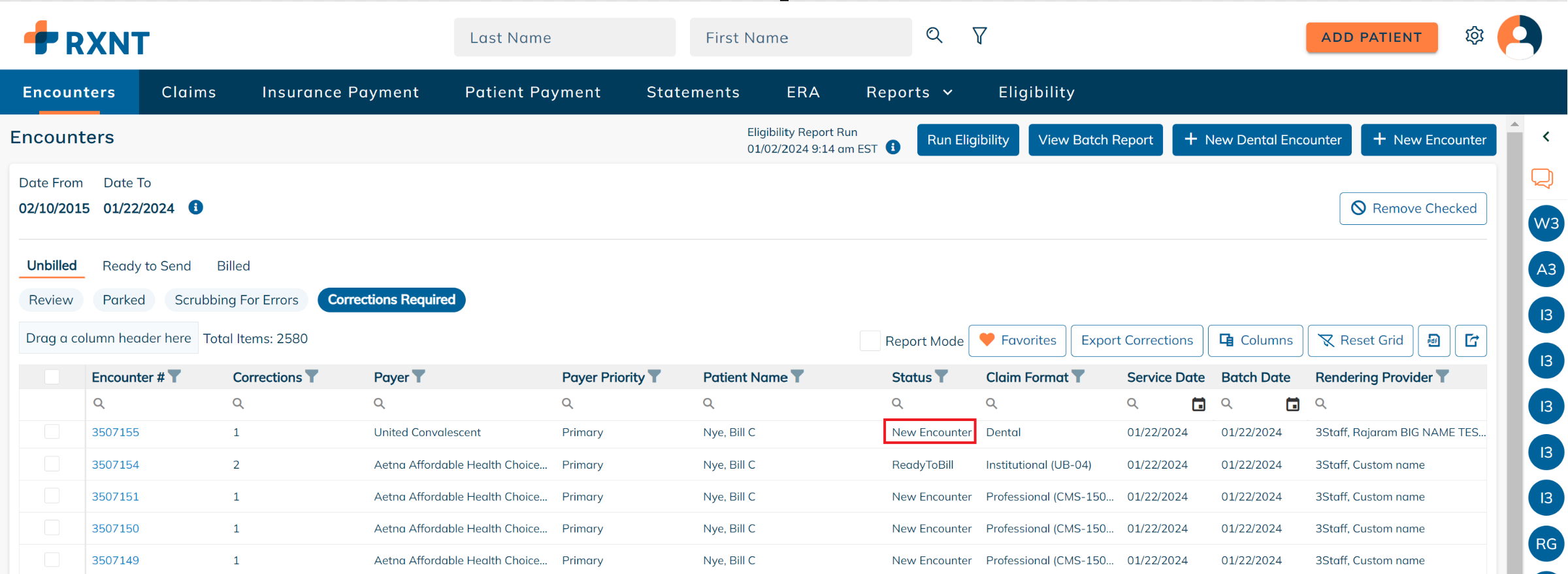The image size is (1568, 574).
Task: Click the chat bubble icon in sidebar
Action: tap(1542, 178)
